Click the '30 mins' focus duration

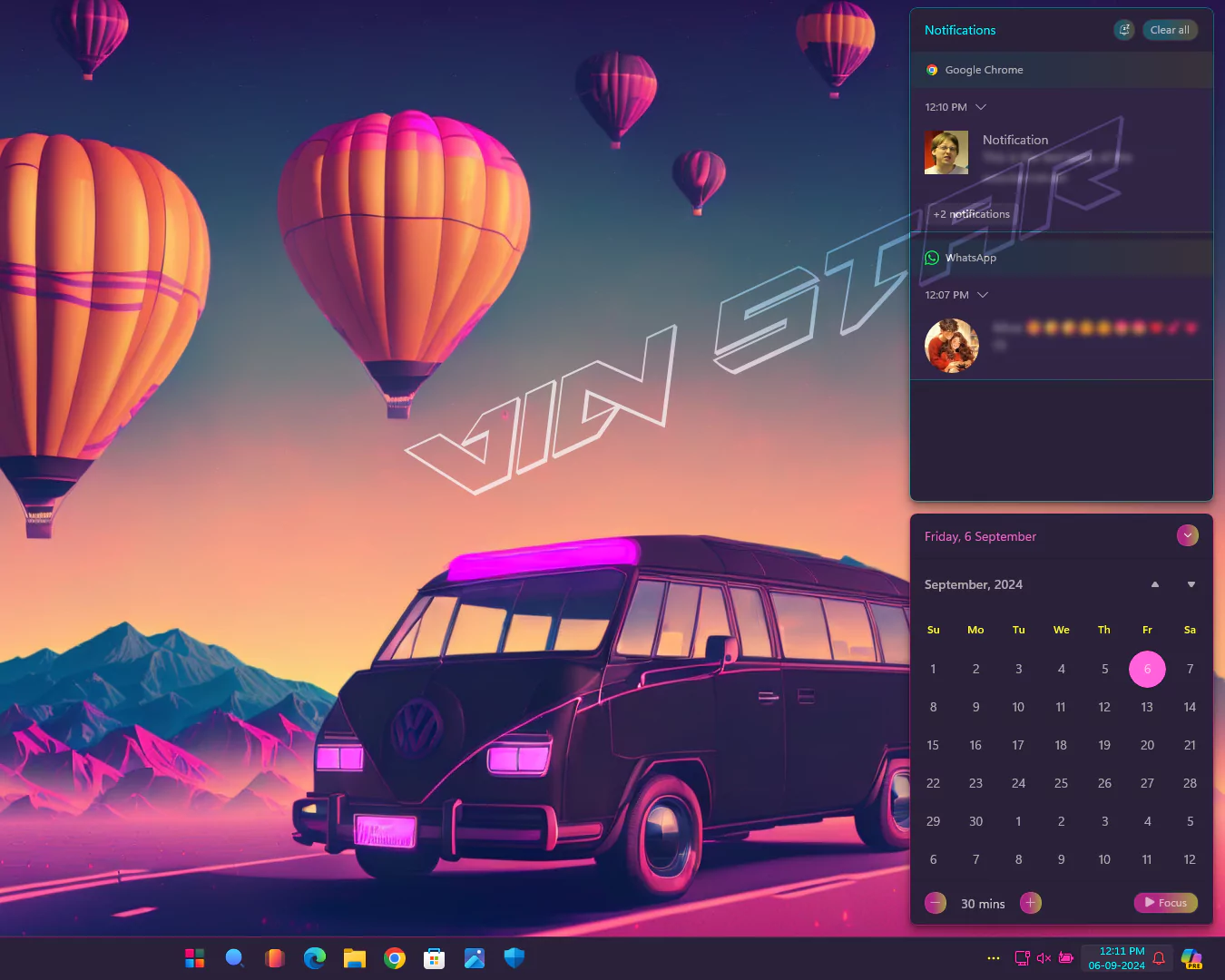(983, 904)
